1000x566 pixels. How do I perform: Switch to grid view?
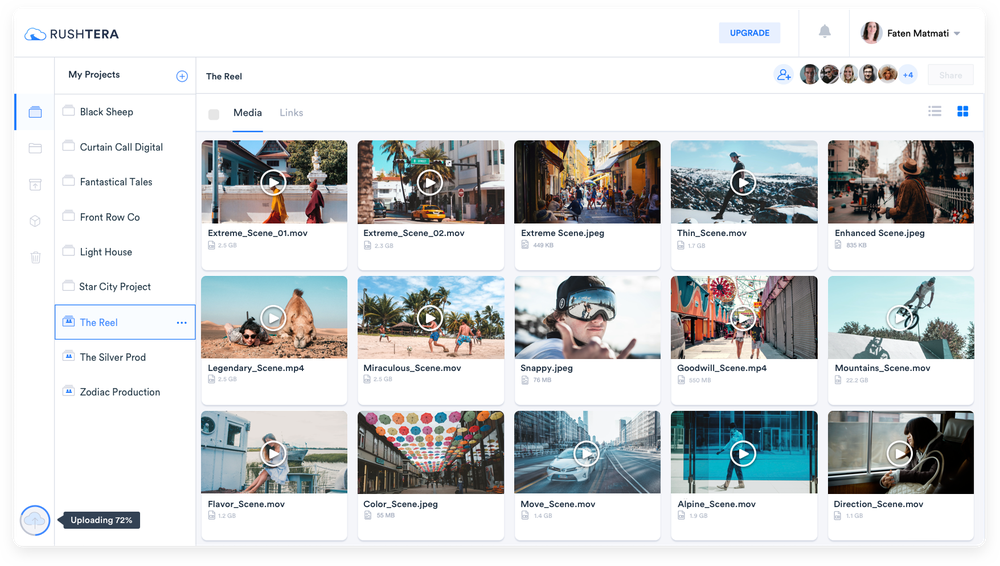coord(962,112)
